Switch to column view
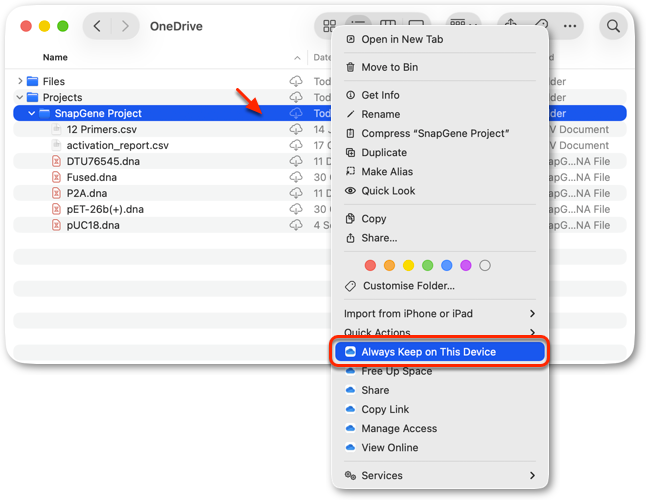Viewport: 646px width, 500px height. tap(388, 24)
